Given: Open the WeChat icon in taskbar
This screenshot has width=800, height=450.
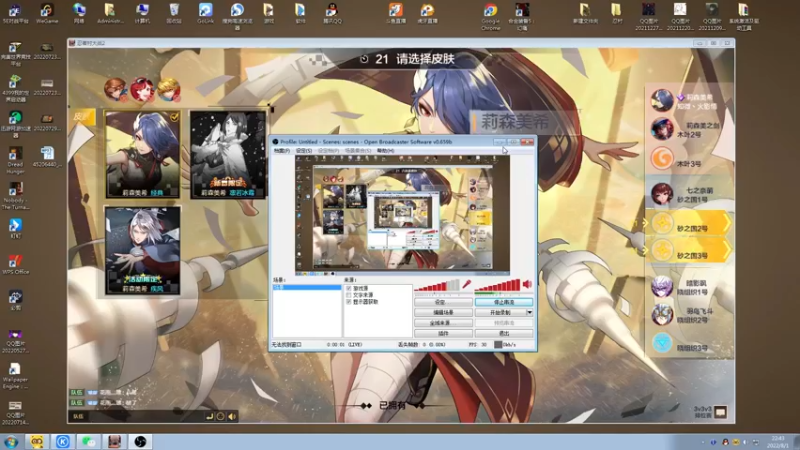Looking at the screenshot, I should point(89,441).
